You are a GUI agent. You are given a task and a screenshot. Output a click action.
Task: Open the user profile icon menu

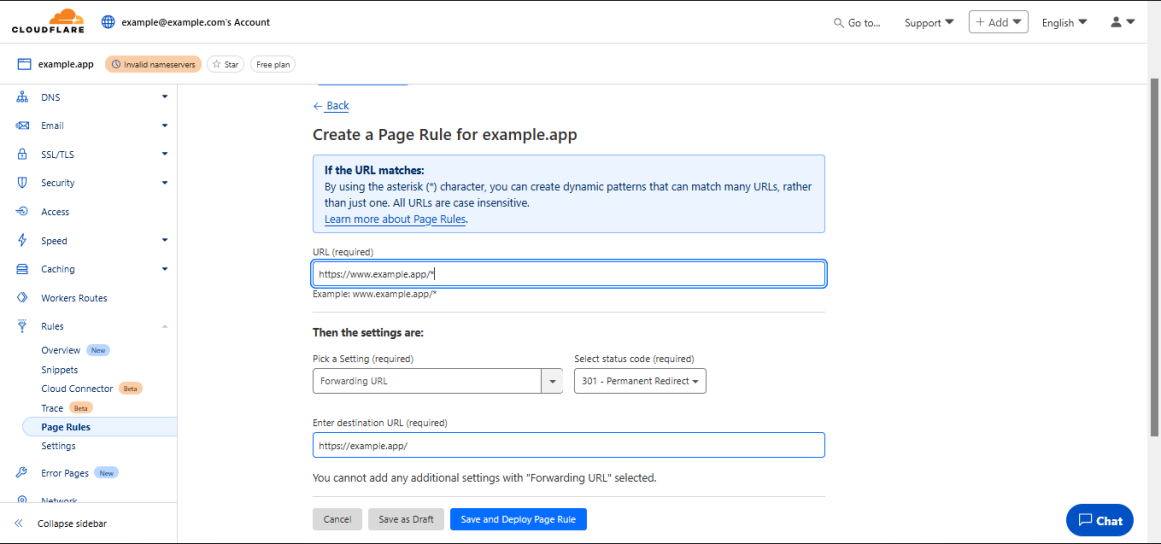pos(1122,22)
